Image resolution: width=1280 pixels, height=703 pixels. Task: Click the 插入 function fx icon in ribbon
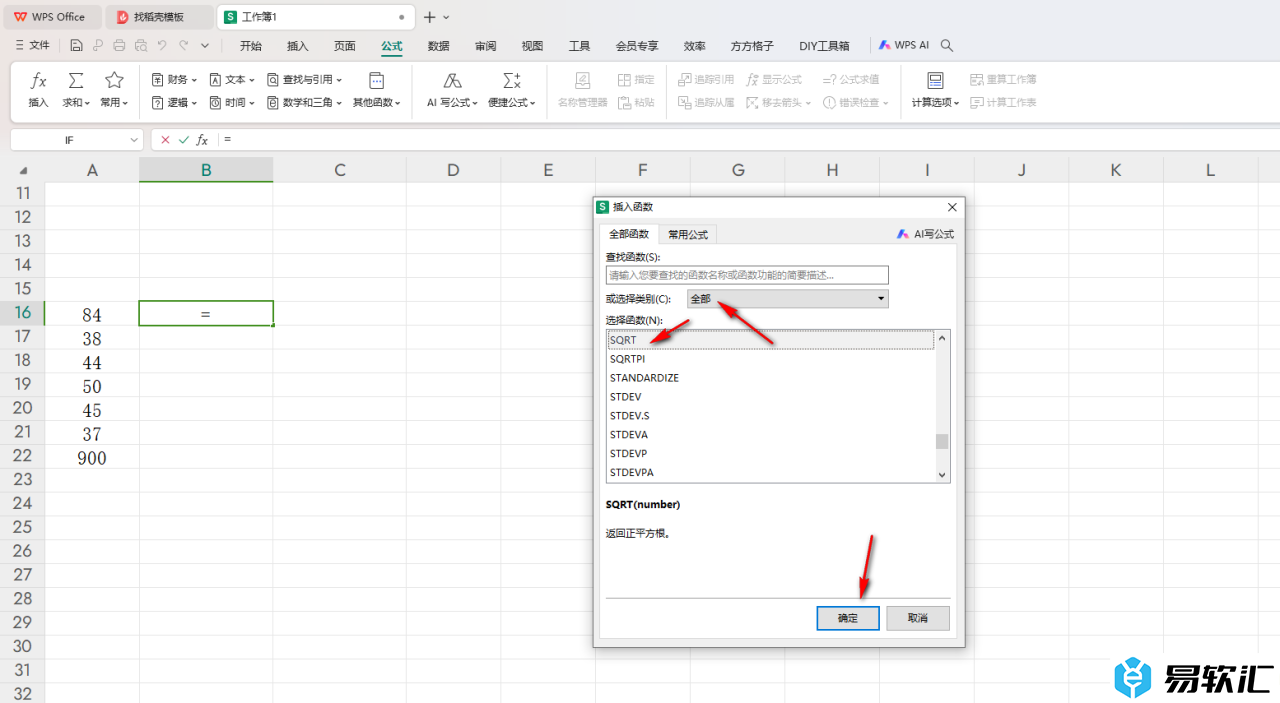coord(38,81)
